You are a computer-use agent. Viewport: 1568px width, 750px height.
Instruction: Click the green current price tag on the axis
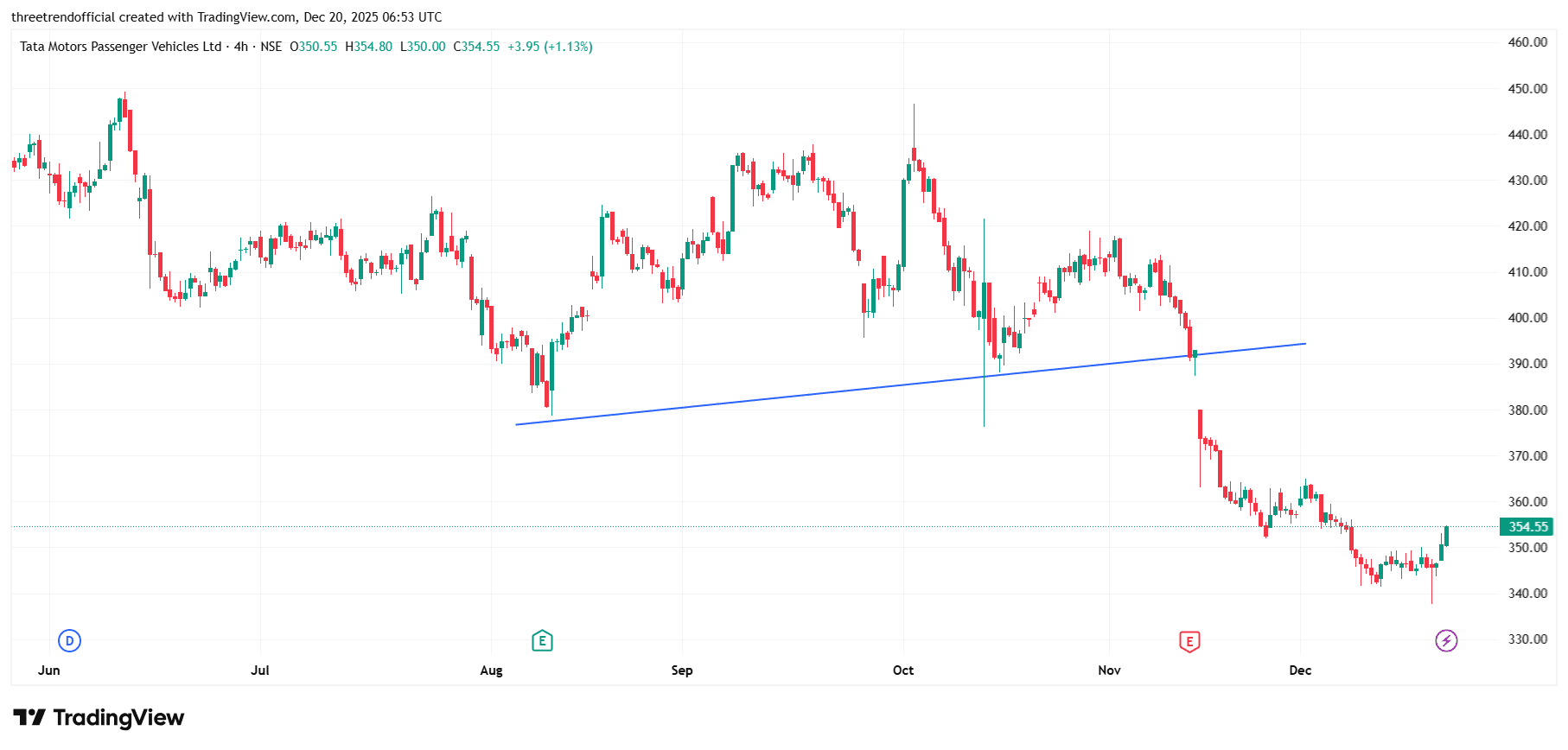click(x=1527, y=527)
